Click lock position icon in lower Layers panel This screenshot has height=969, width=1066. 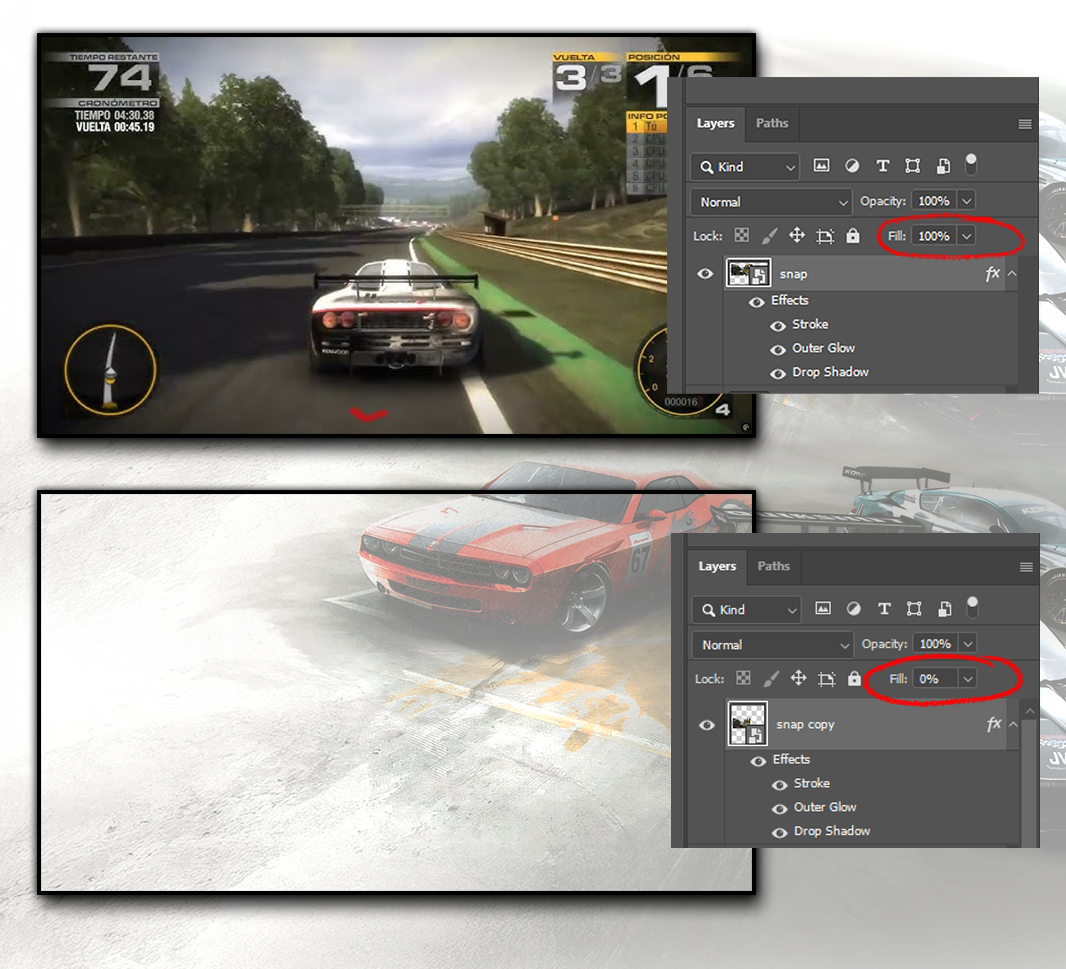click(x=798, y=679)
